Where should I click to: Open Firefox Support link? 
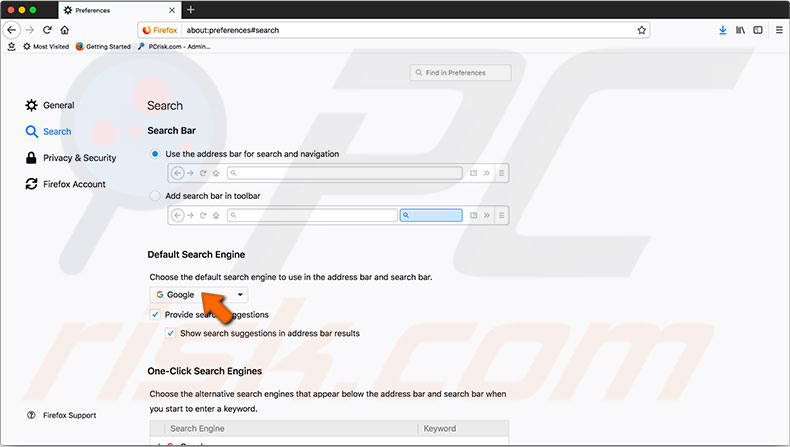[70, 415]
